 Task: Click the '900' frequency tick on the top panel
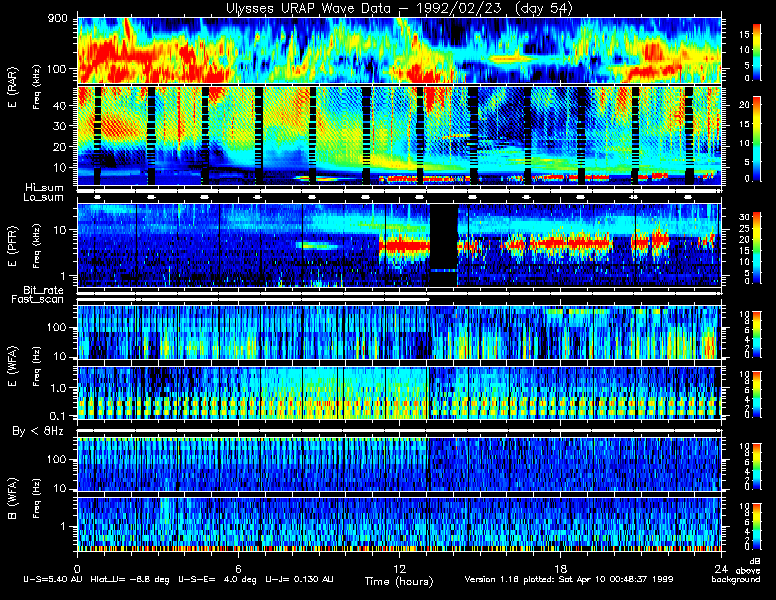point(58,18)
